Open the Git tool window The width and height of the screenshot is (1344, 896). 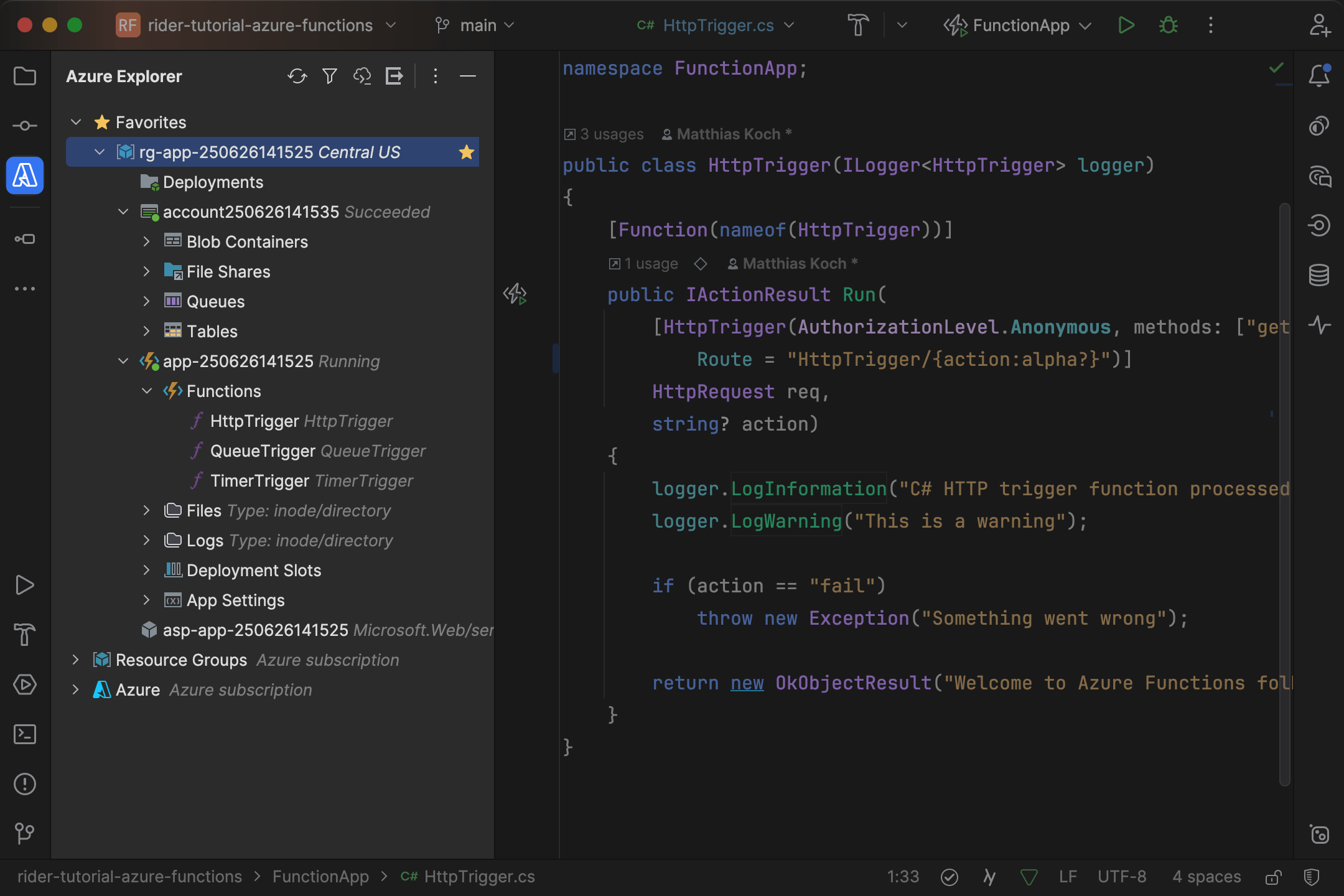tap(25, 834)
